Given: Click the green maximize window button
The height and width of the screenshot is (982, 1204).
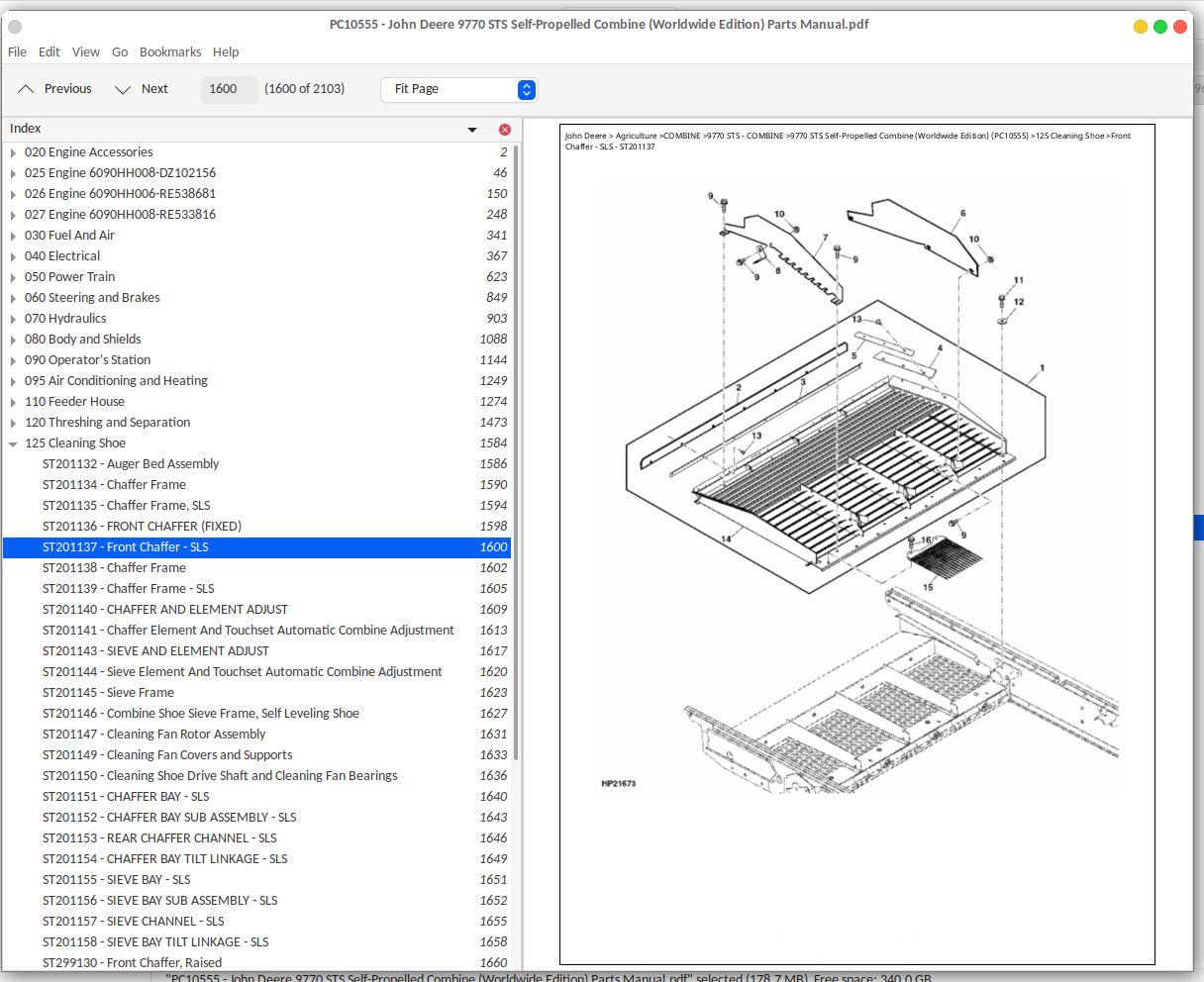Looking at the screenshot, I should (x=1160, y=27).
